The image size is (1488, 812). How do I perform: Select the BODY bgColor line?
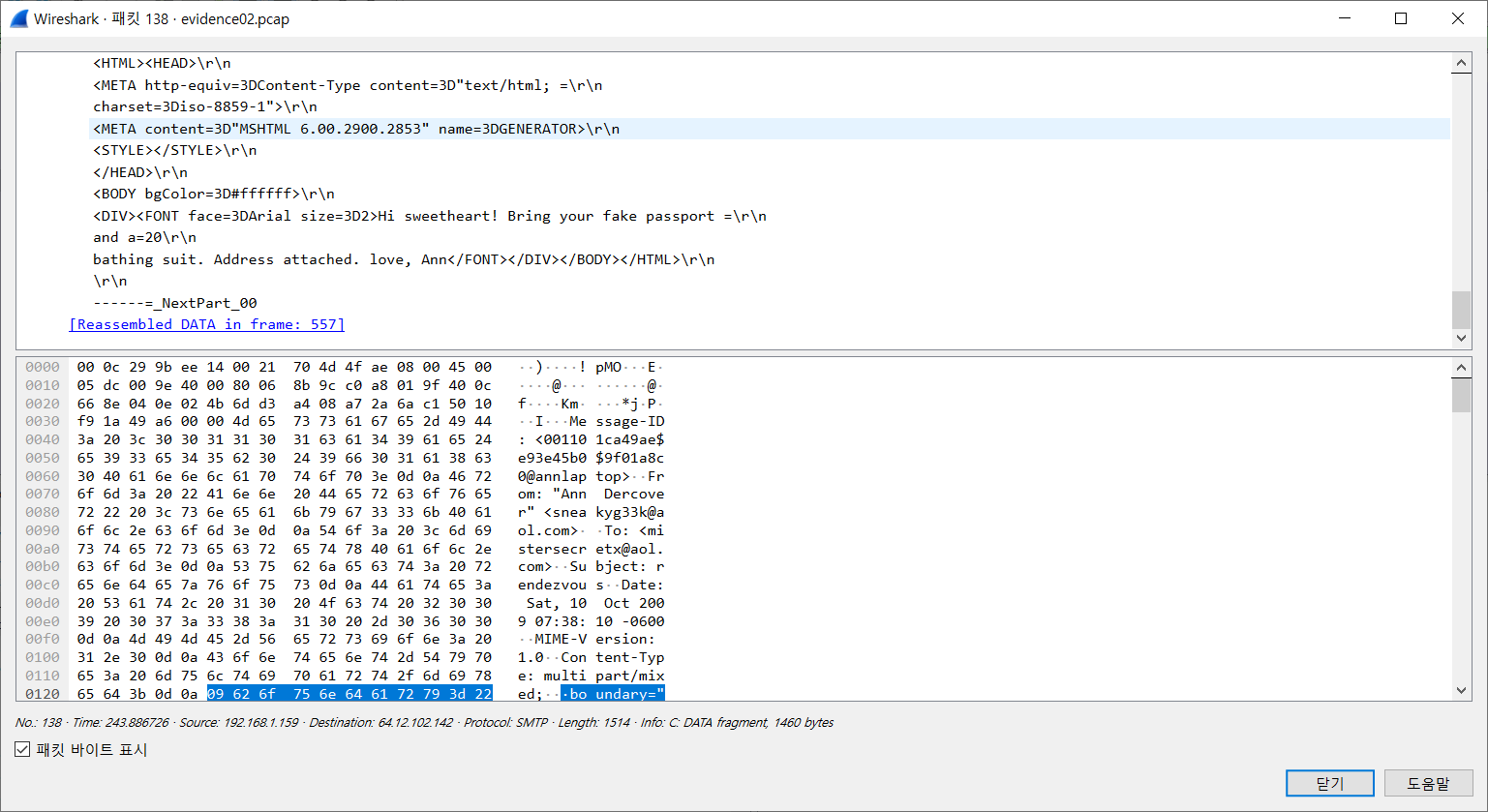click(214, 194)
